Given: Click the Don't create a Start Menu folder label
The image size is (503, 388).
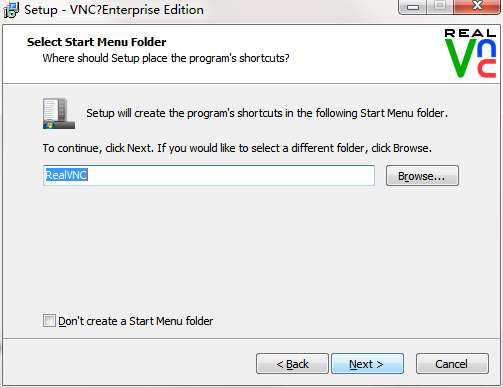Looking at the screenshot, I should pos(136,321).
